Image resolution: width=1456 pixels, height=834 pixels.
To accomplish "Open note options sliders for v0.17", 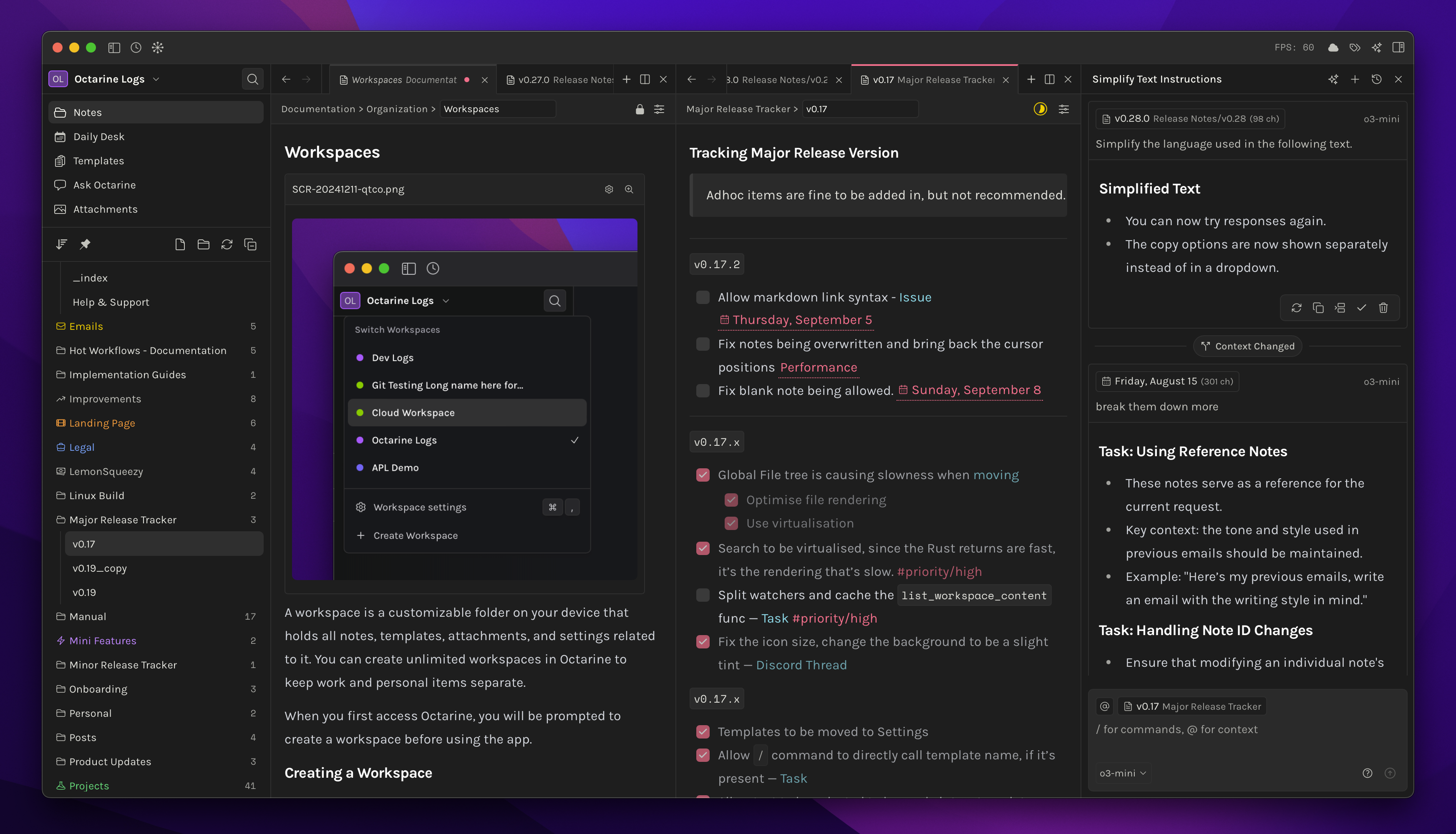I will (1064, 109).
